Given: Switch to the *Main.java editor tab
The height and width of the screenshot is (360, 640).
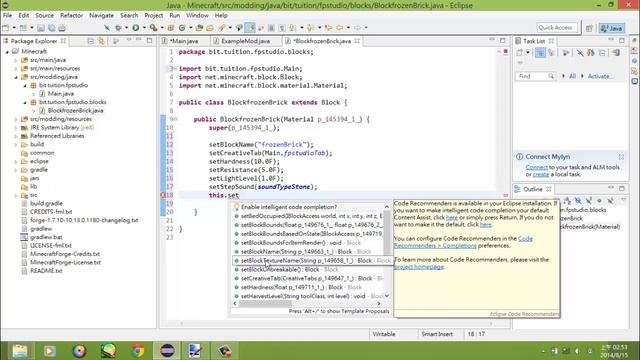Looking at the screenshot, I should (184, 41).
